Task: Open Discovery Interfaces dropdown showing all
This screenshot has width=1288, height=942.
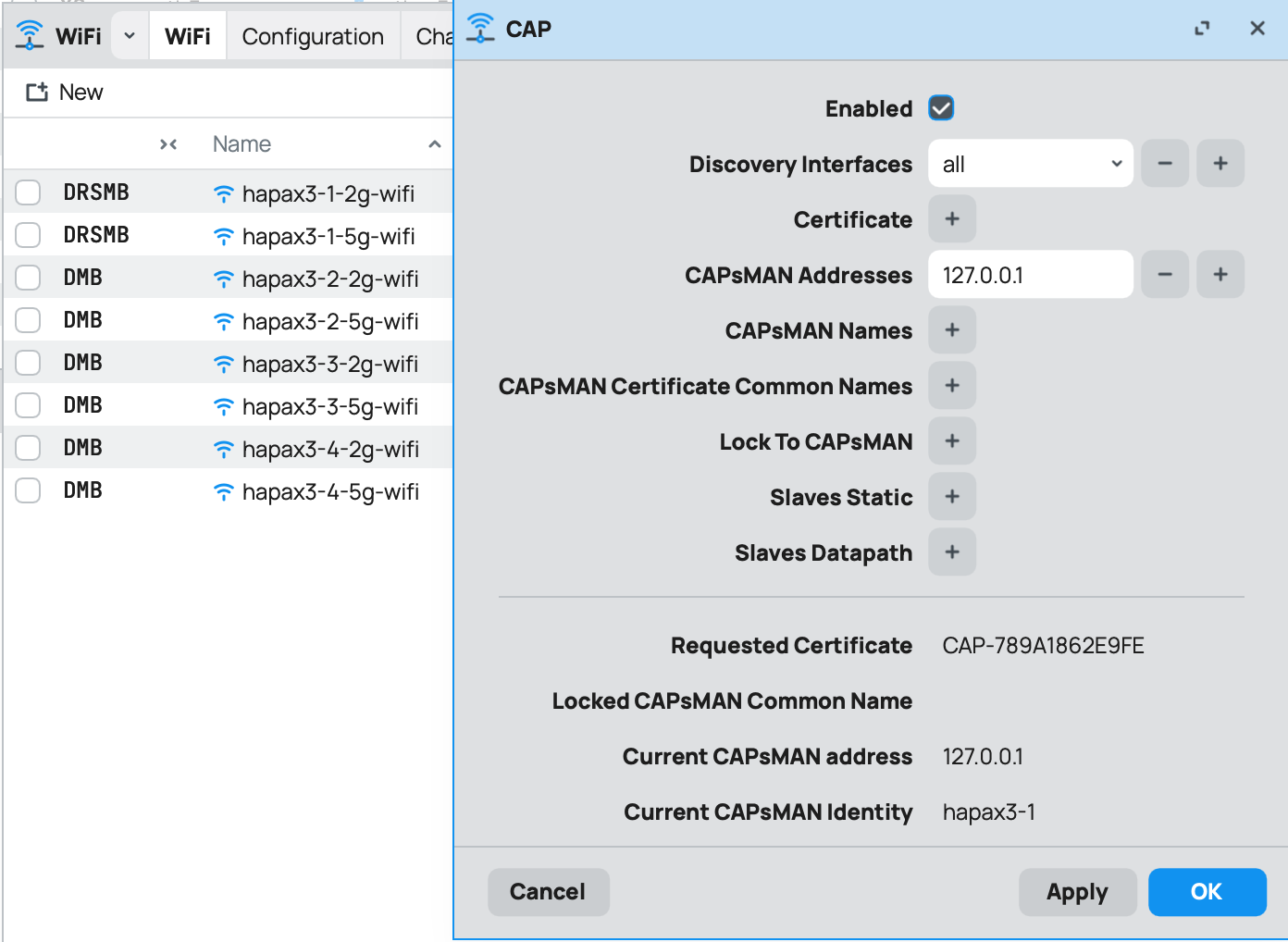Action: point(1030,164)
